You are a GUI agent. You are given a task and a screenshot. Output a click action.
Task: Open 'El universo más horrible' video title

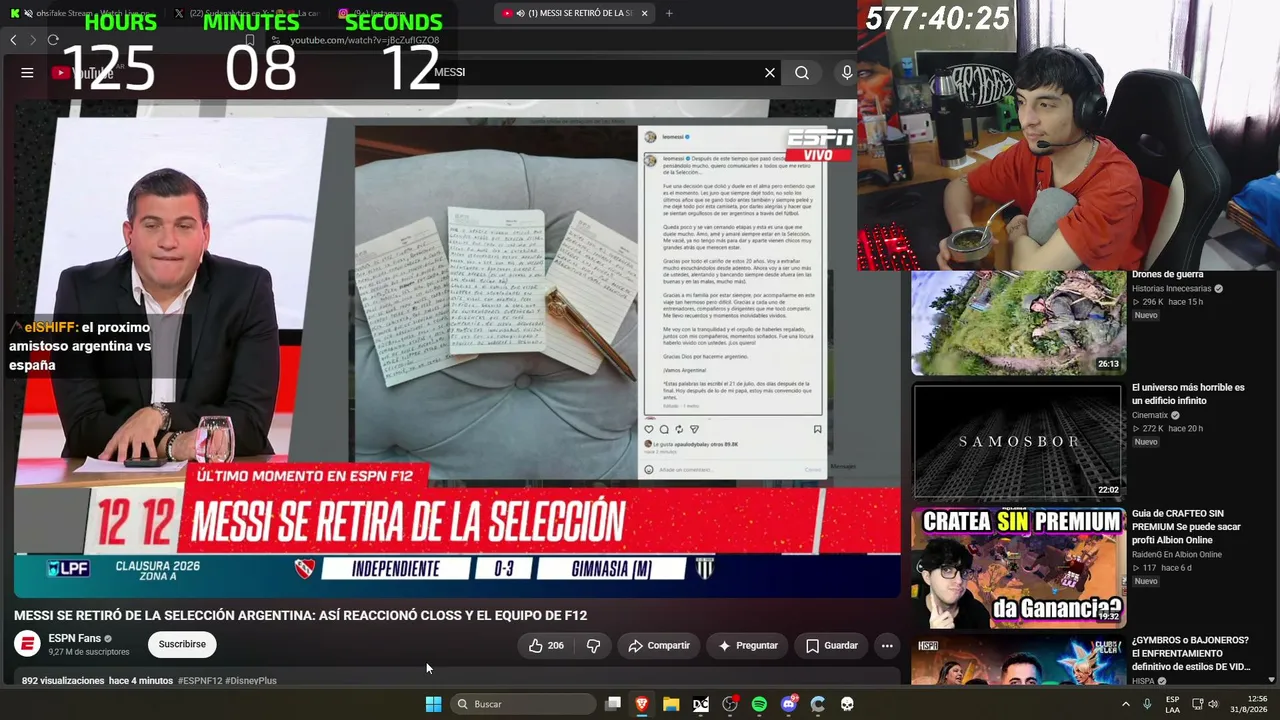click(x=1188, y=394)
